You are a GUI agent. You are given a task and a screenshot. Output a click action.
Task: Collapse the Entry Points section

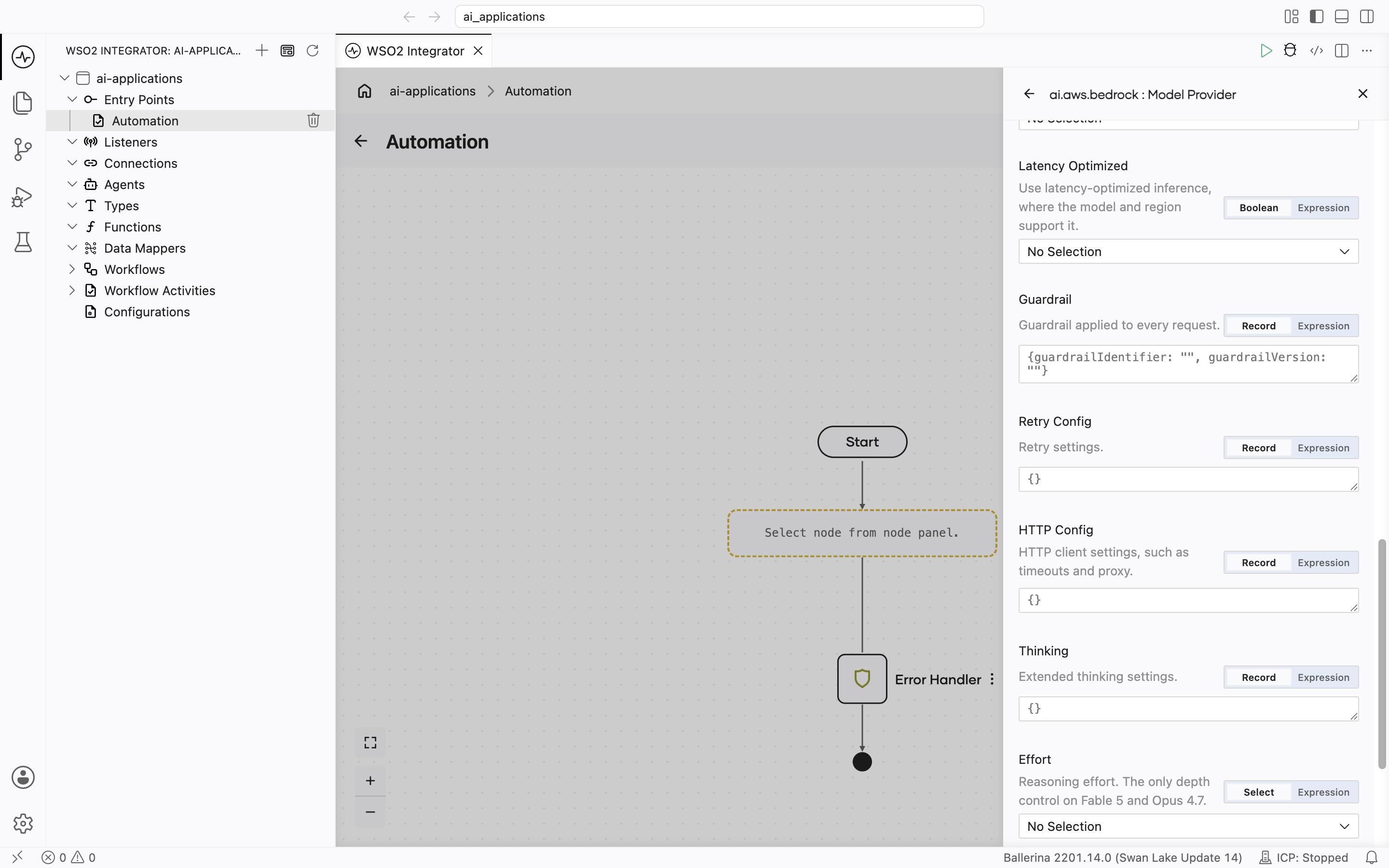coord(72,99)
